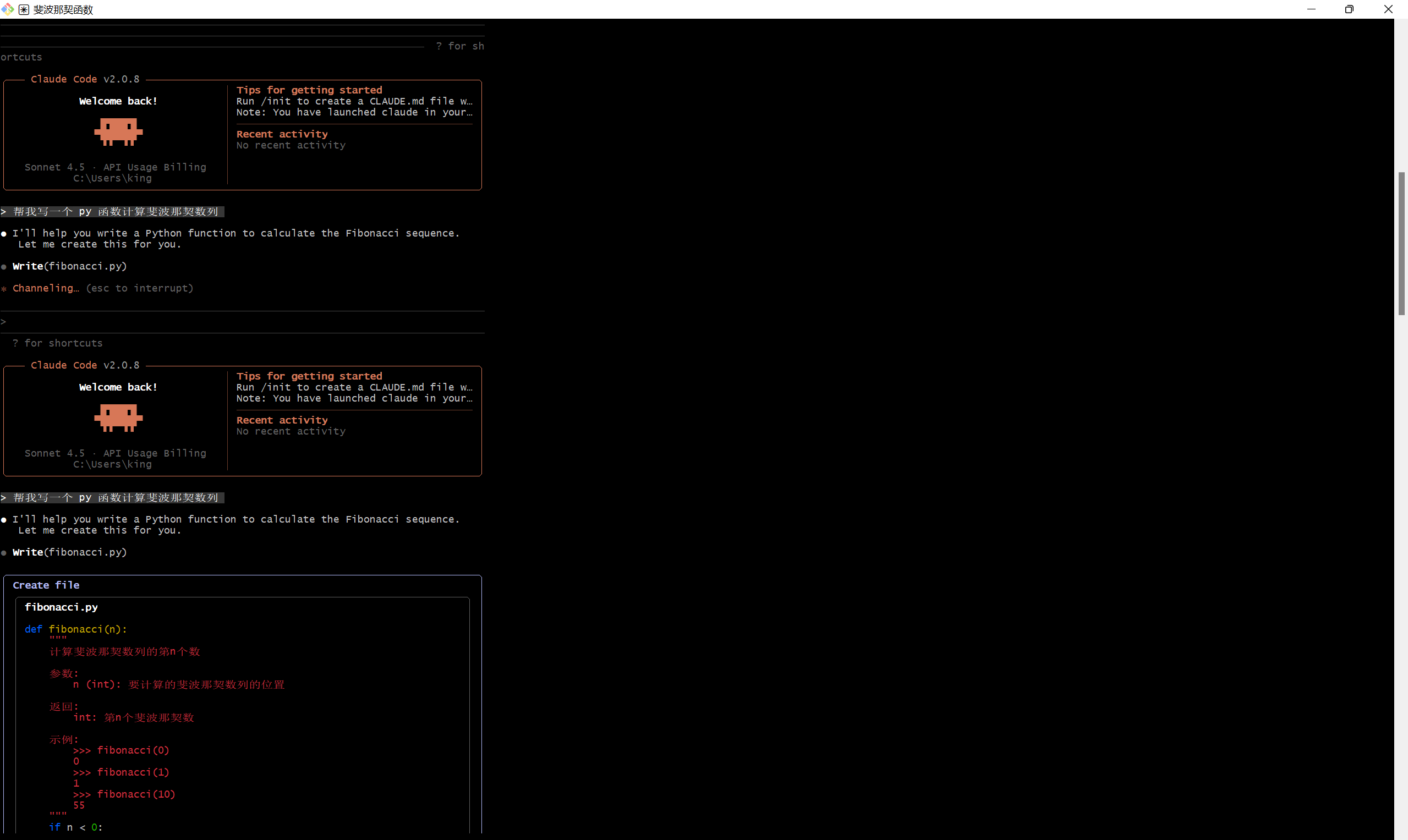Click 'Welcome back!' in the first welcome panel
This screenshot has width=1408, height=840.
[118, 101]
